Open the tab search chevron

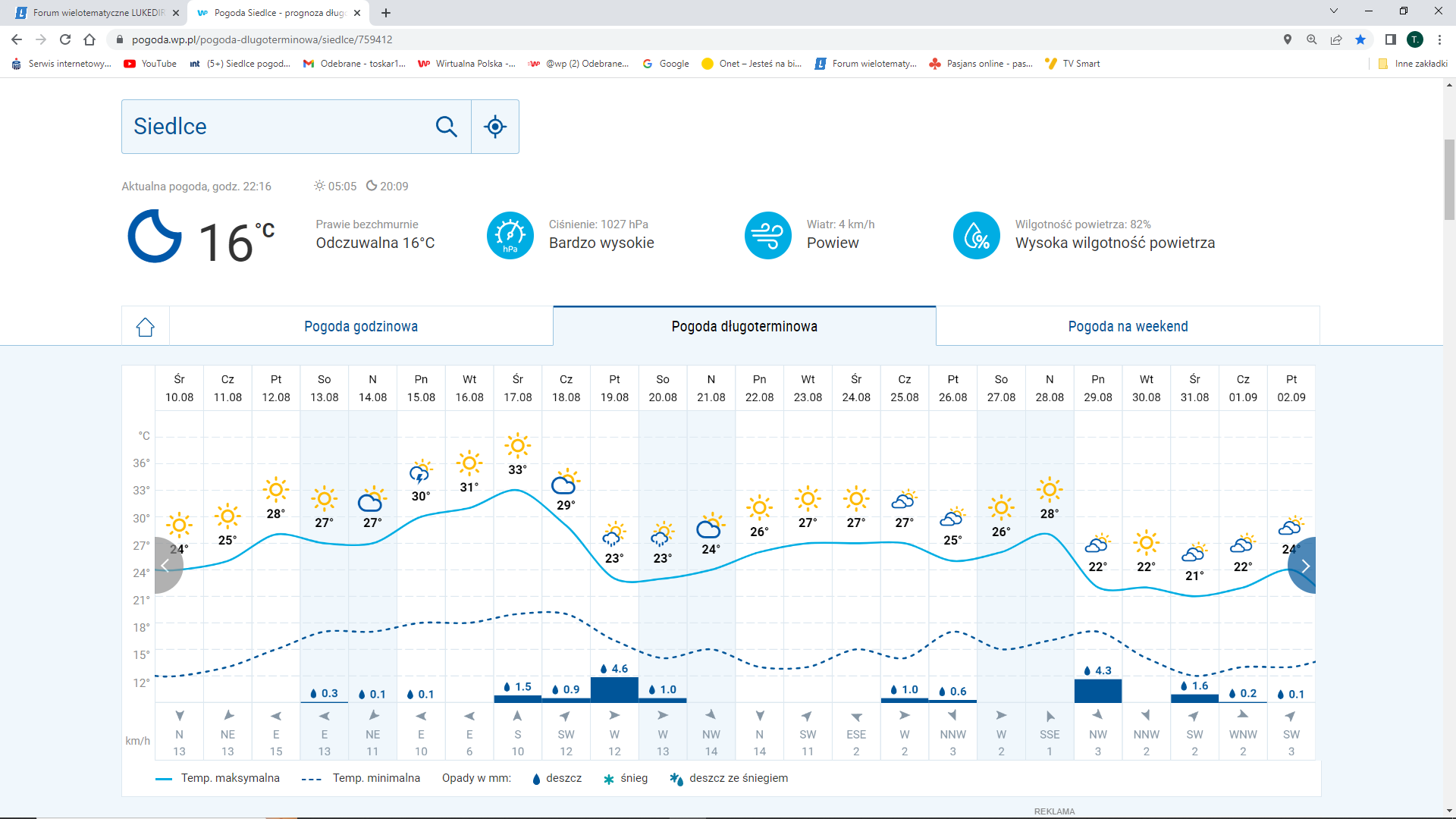pyautogui.click(x=1334, y=11)
